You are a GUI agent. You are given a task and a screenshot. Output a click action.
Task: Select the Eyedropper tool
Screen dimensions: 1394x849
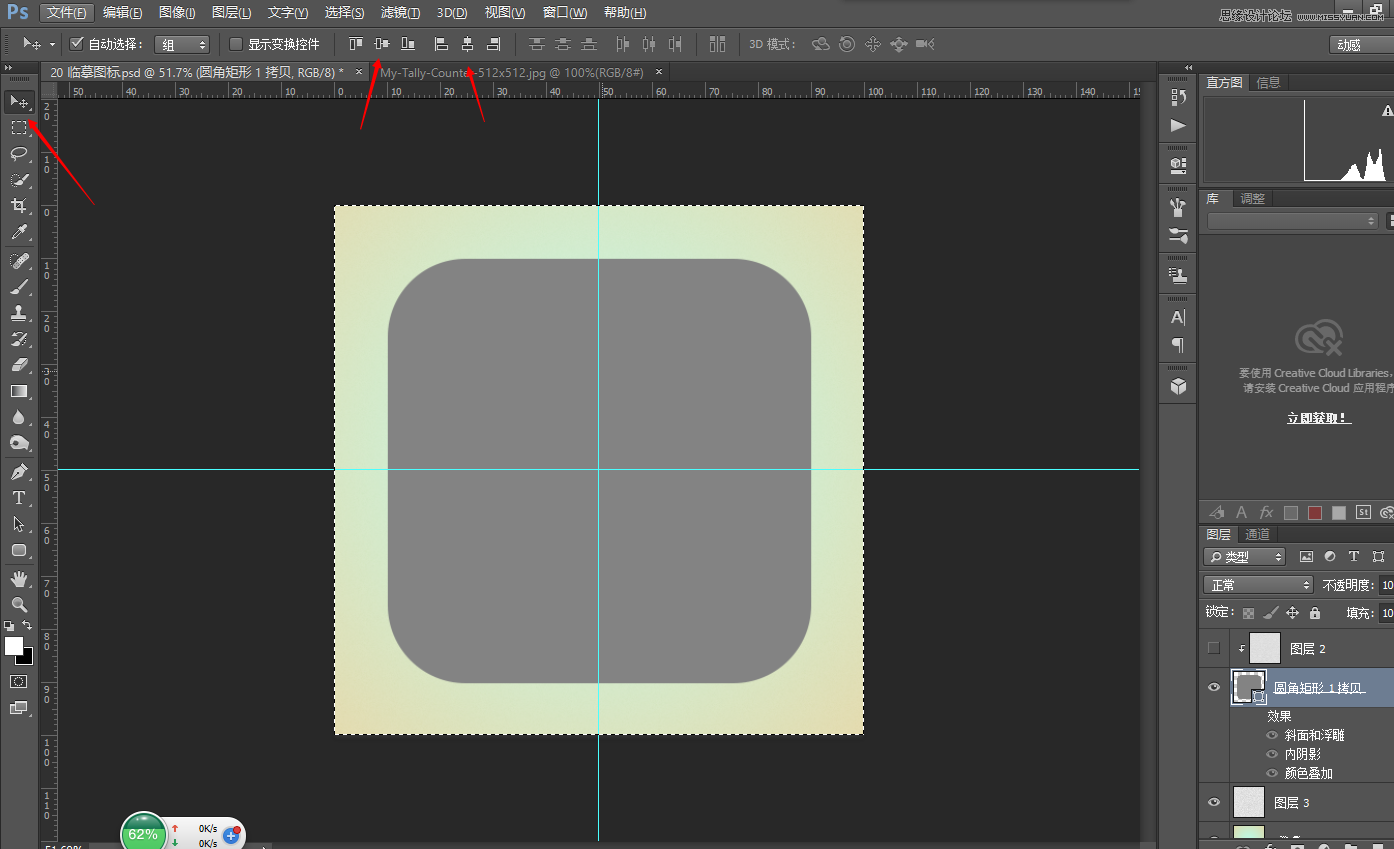[19, 232]
